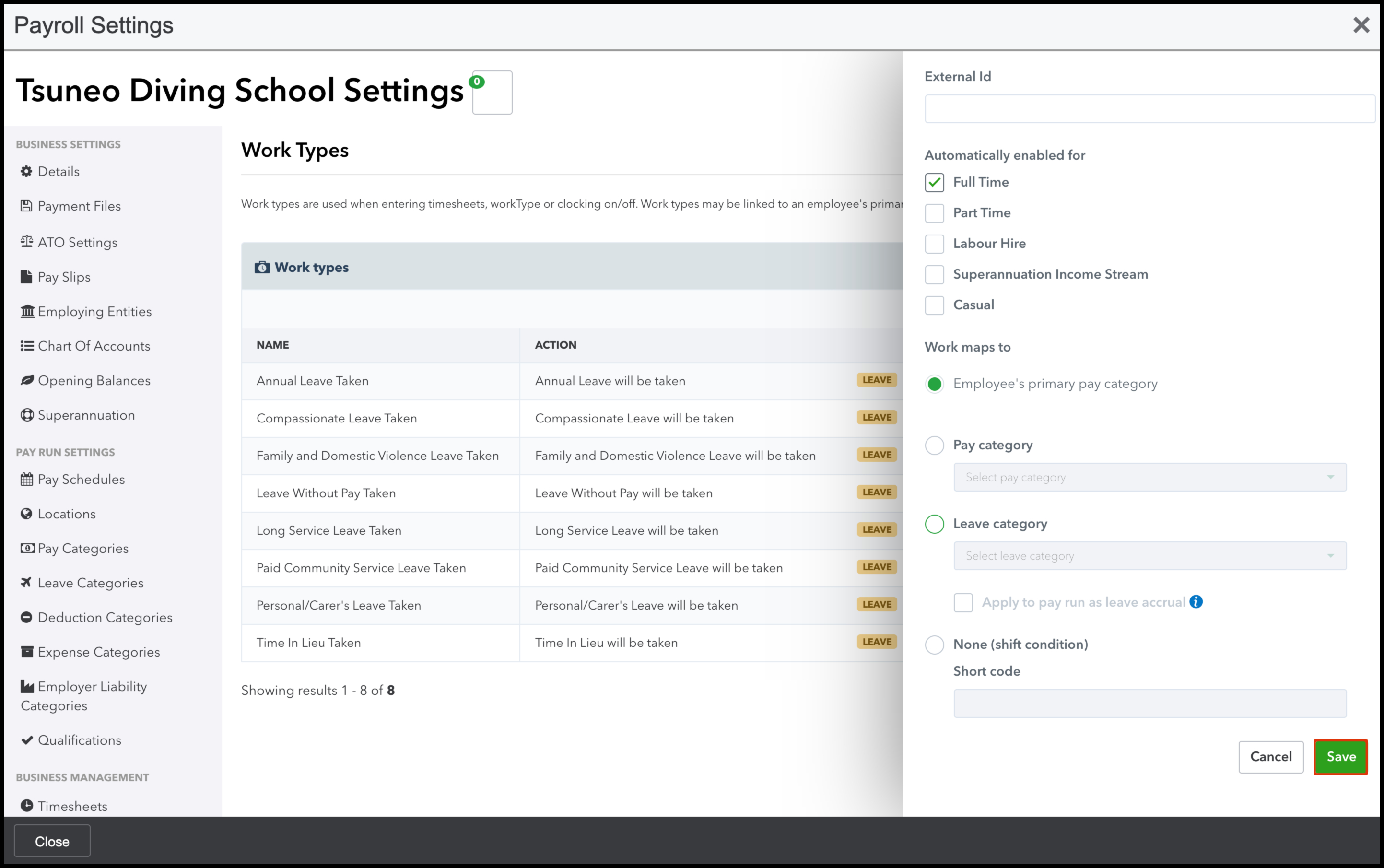Click into the External Id field

[1149, 108]
